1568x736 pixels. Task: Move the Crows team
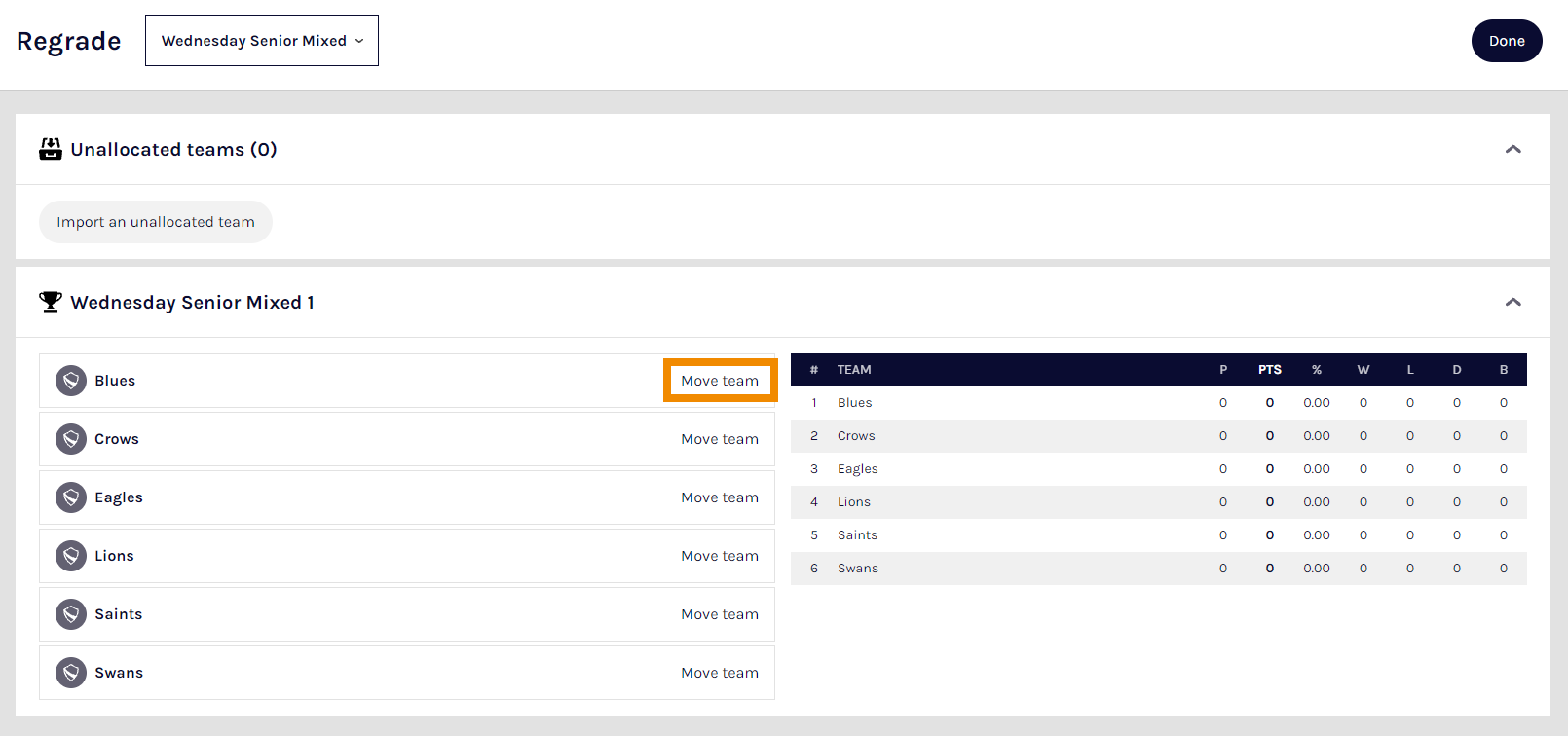pos(720,439)
